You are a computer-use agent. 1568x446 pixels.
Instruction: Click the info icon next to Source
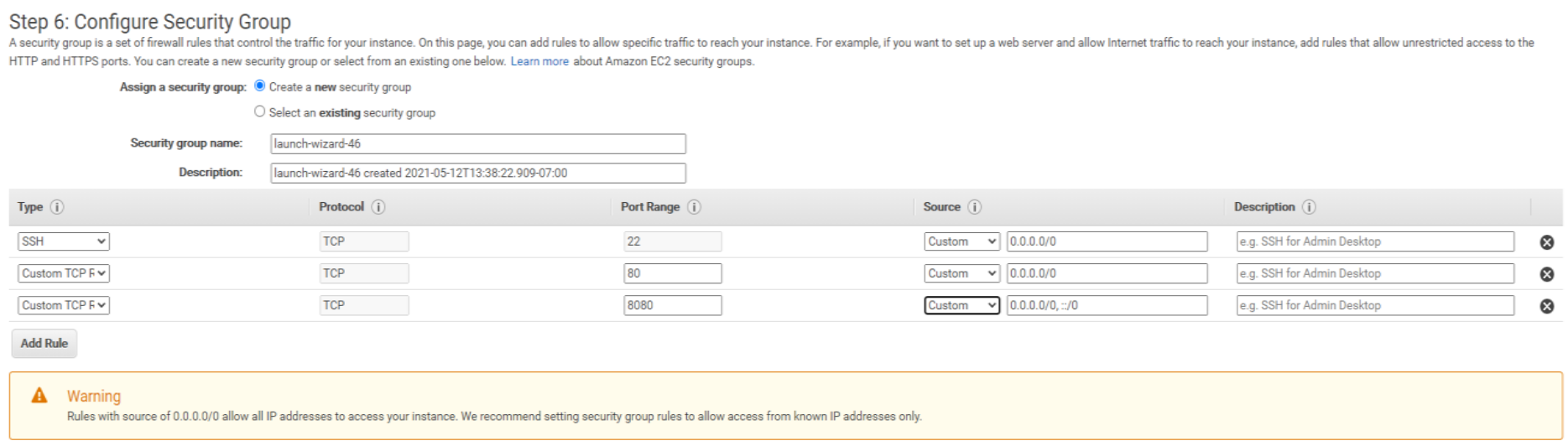click(x=974, y=207)
